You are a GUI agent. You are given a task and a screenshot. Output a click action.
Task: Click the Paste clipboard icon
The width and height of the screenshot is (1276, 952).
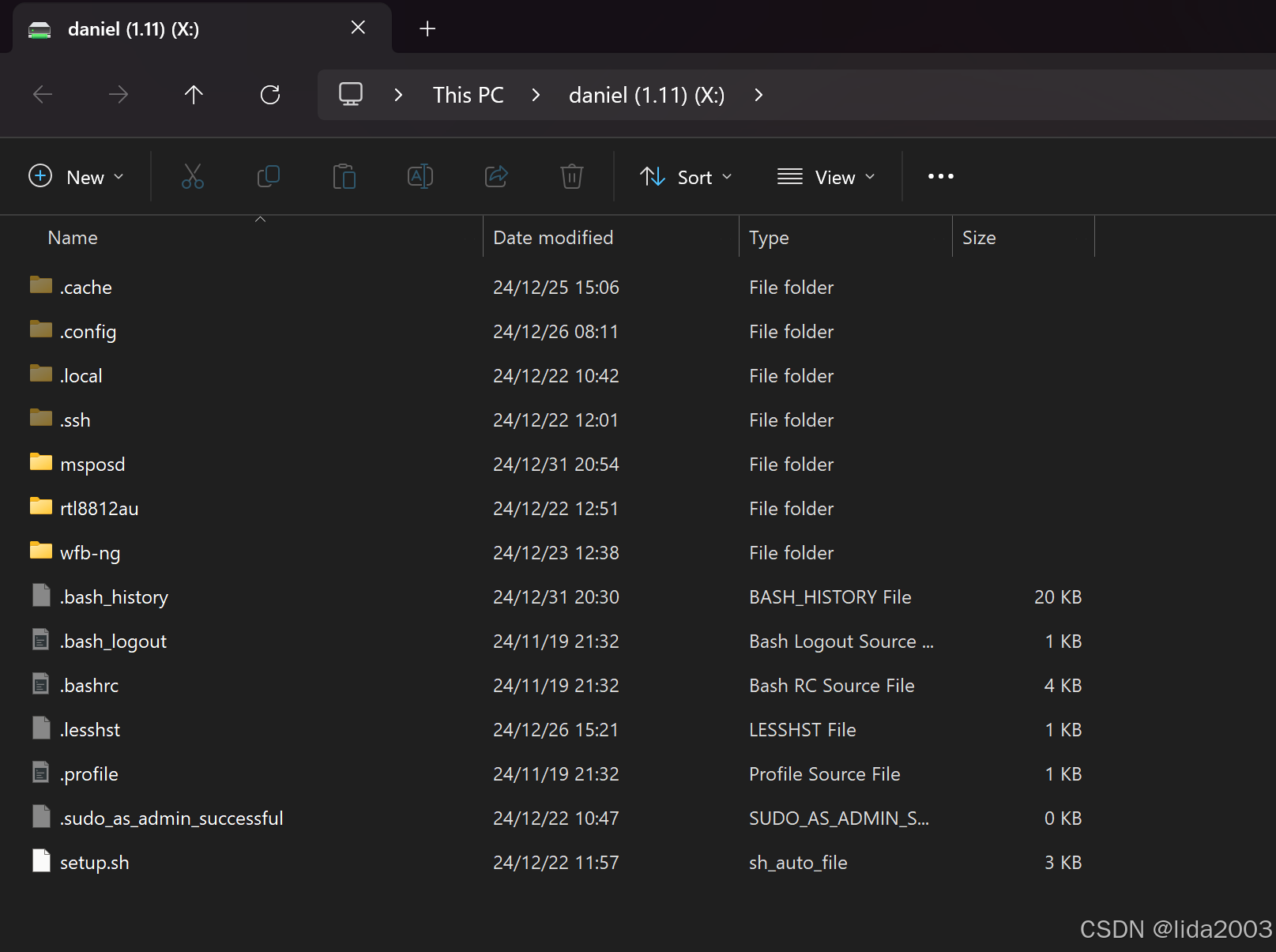coord(344,176)
